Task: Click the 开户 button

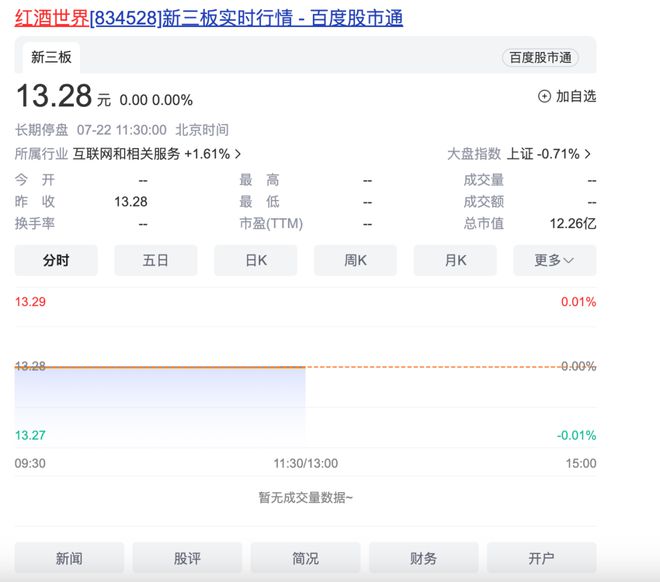Action: tap(542, 558)
